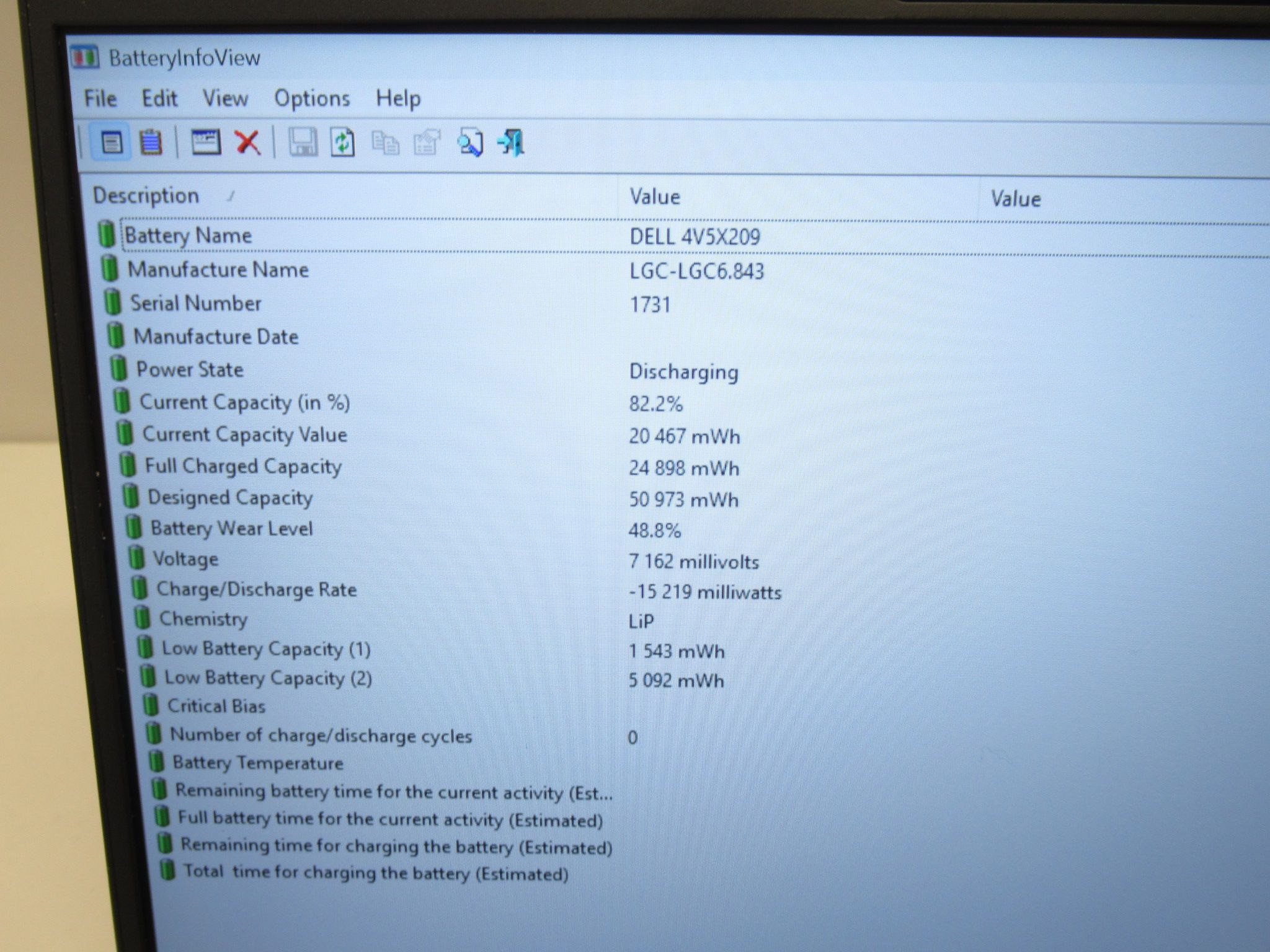Click the battery icon beside Full Charged Capacity

coord(128,465)
